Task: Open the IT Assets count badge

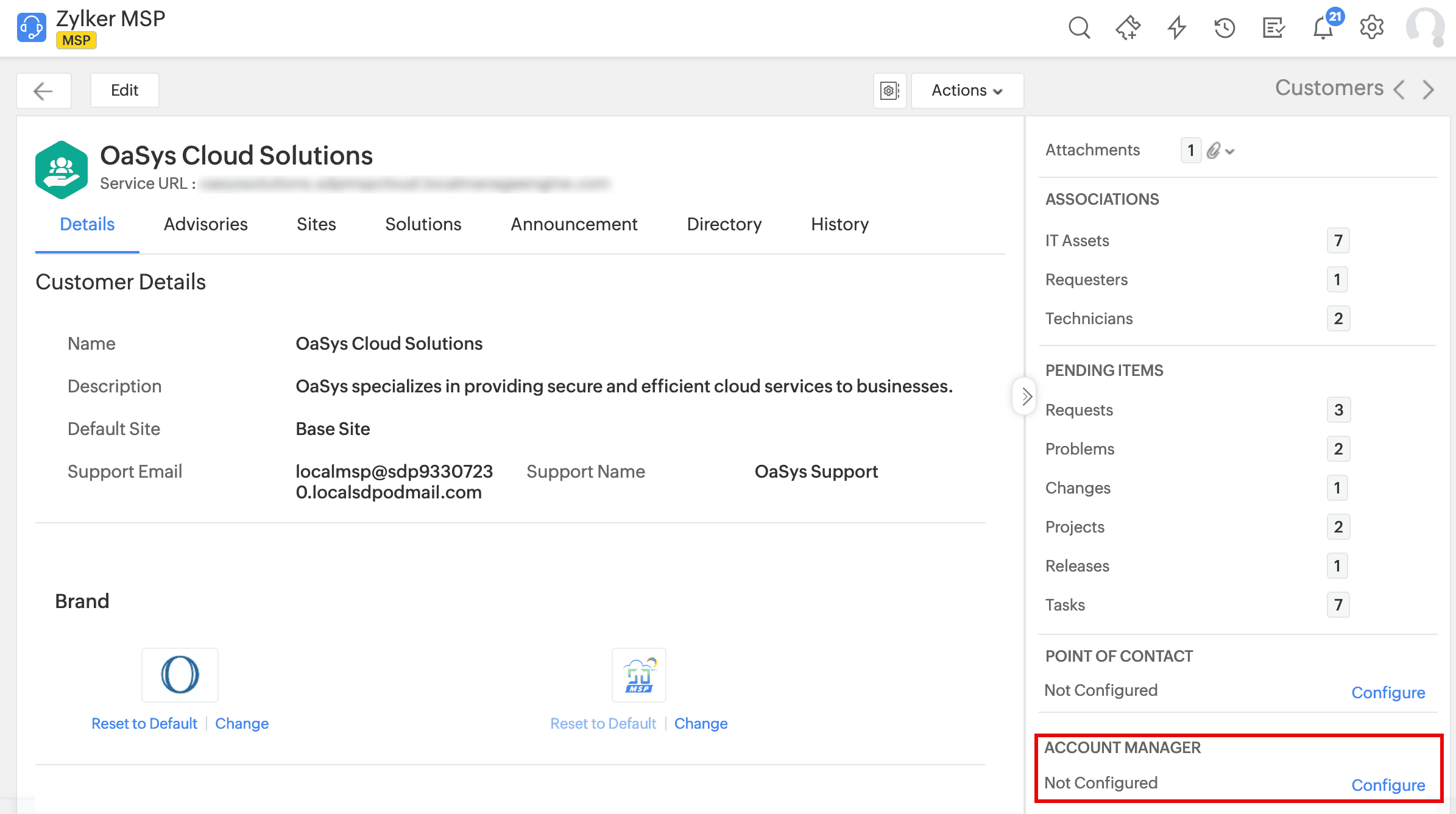Action: click(1338, 241)
